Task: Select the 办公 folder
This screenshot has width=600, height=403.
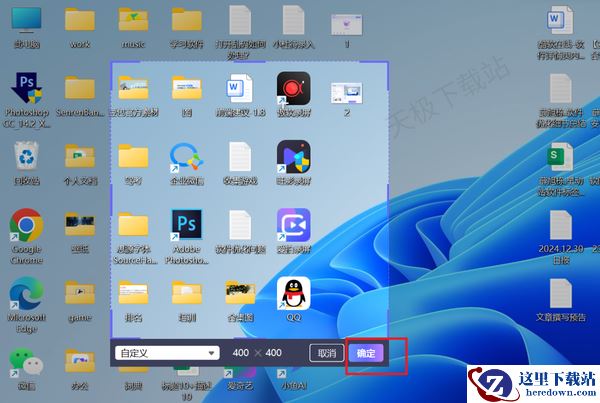Action: (x=80, y=361)
